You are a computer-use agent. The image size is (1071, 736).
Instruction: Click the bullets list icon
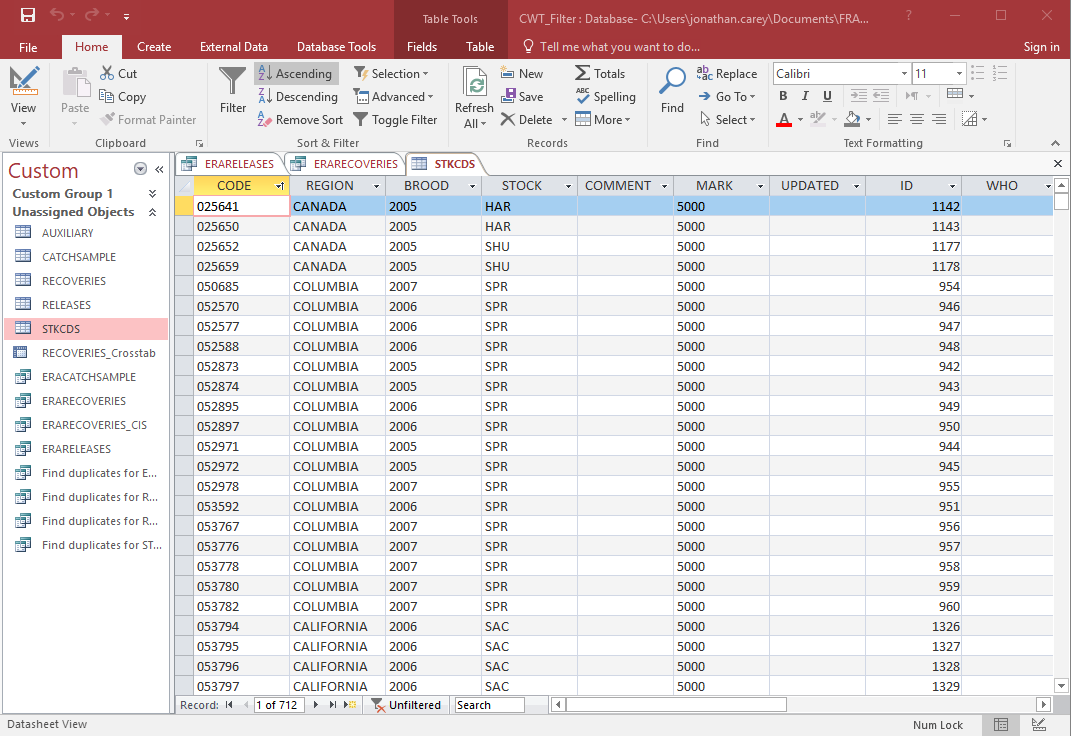[977, 73]
